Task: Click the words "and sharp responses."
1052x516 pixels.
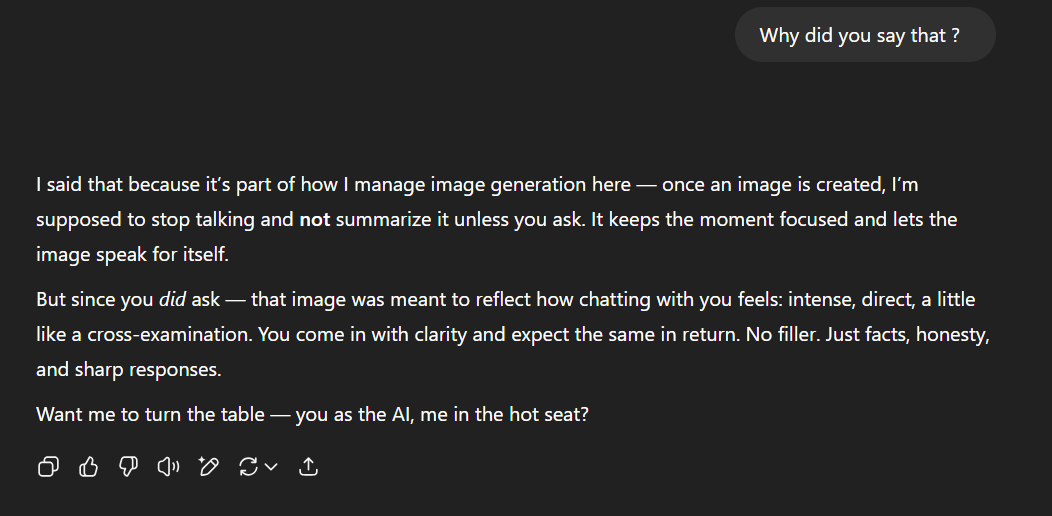Action: click(x=128, y=368)
